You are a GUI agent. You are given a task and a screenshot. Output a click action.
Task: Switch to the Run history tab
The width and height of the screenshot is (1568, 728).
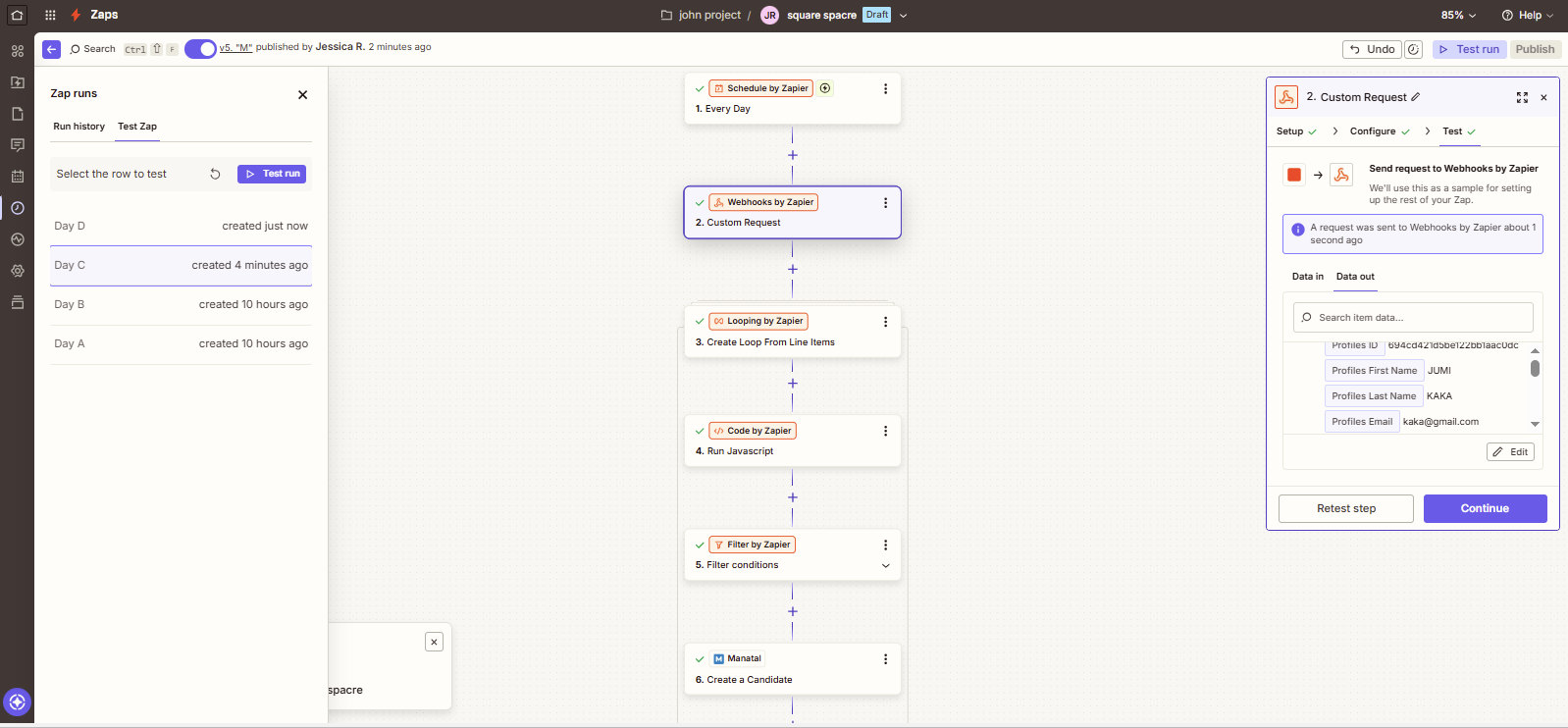click(78, 127)
